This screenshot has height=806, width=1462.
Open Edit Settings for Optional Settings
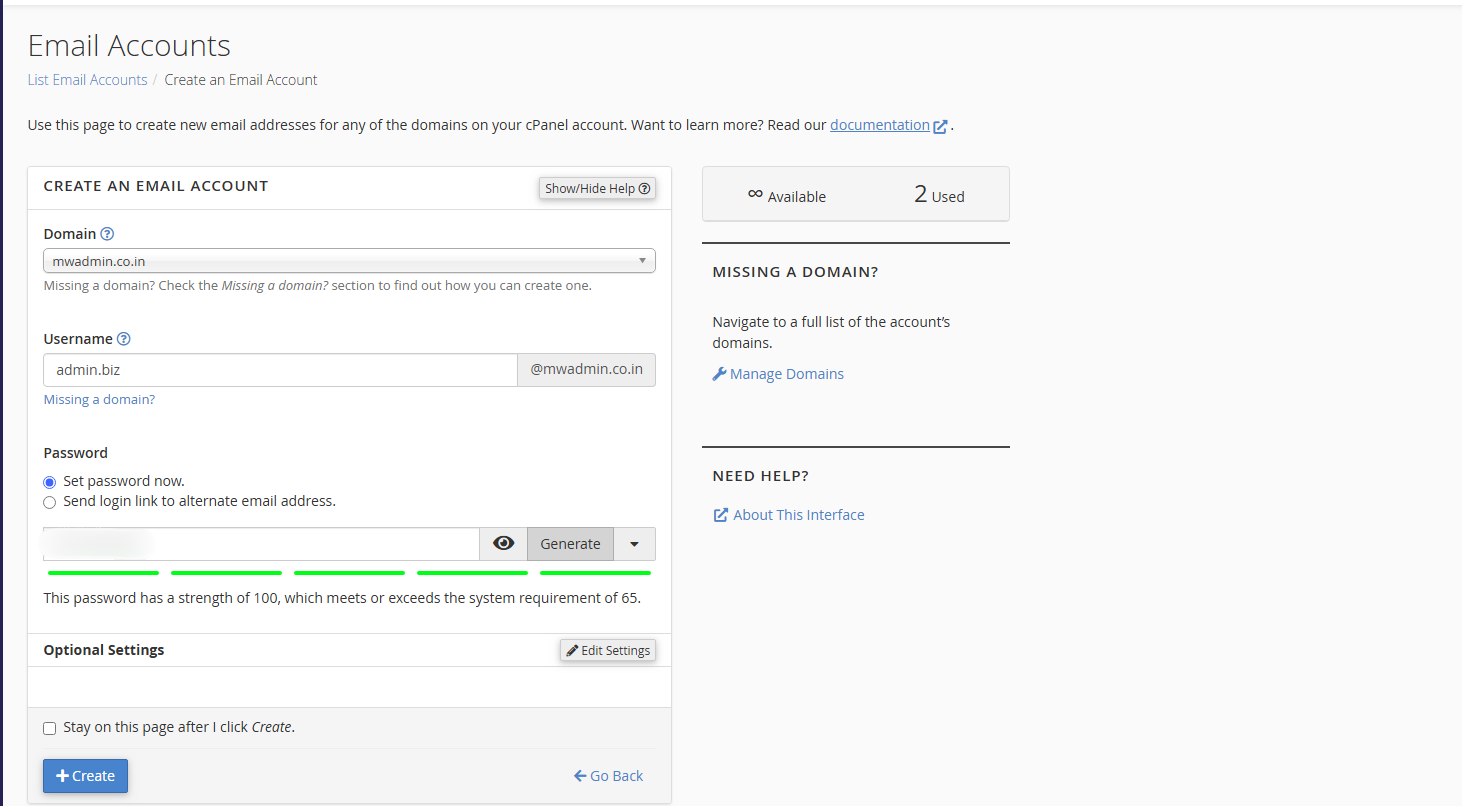pyautogui.click(x=608, y=650)
